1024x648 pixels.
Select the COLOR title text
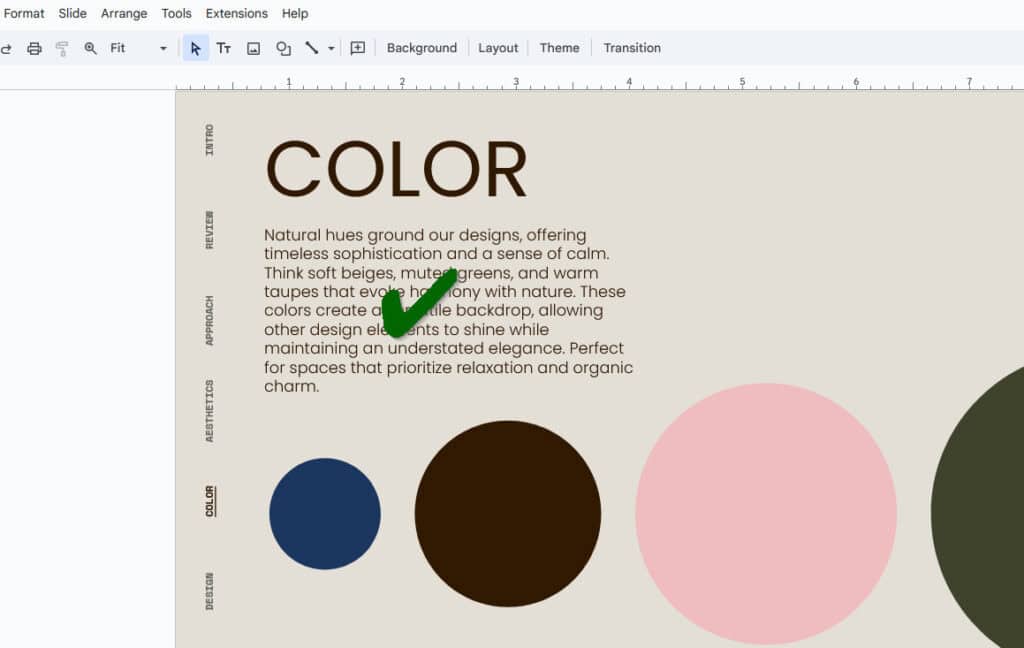[x=396, y=169]
